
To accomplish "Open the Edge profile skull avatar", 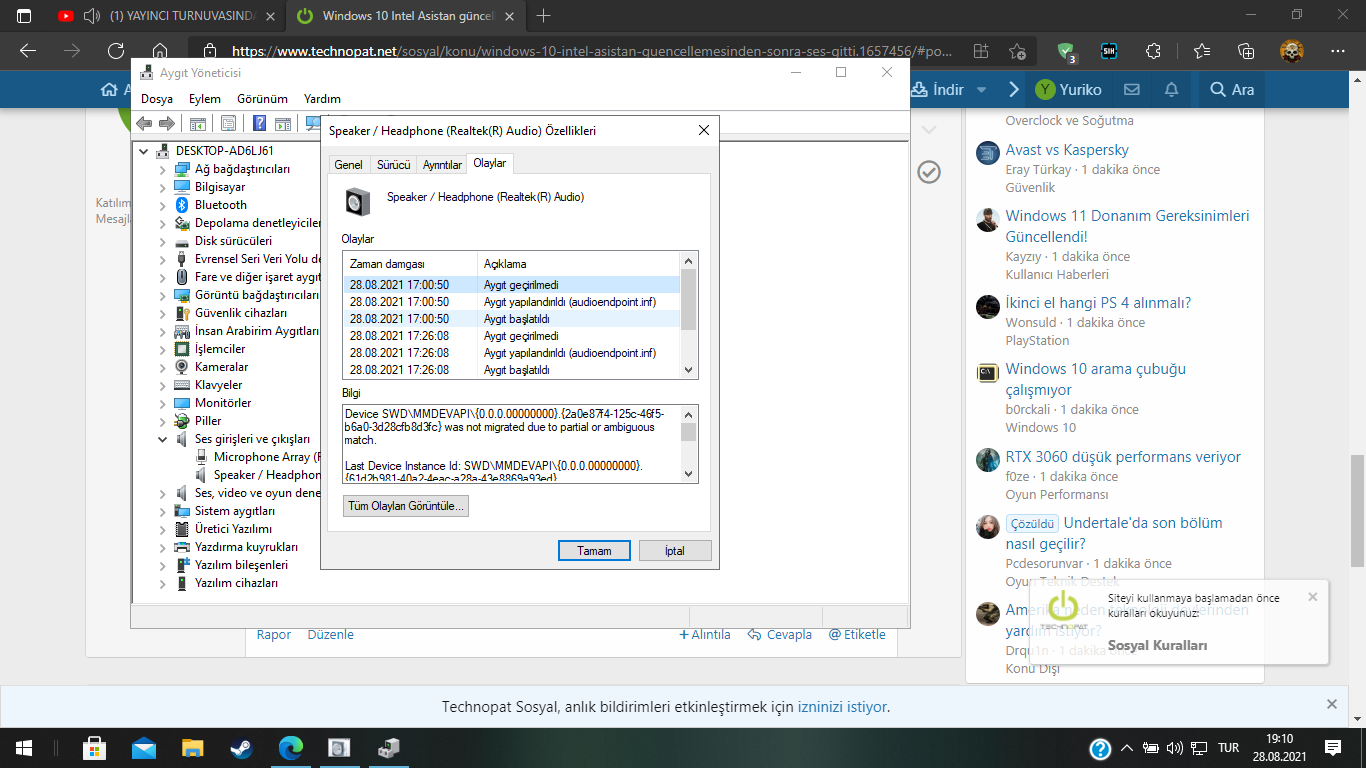I will [1293, 51].
